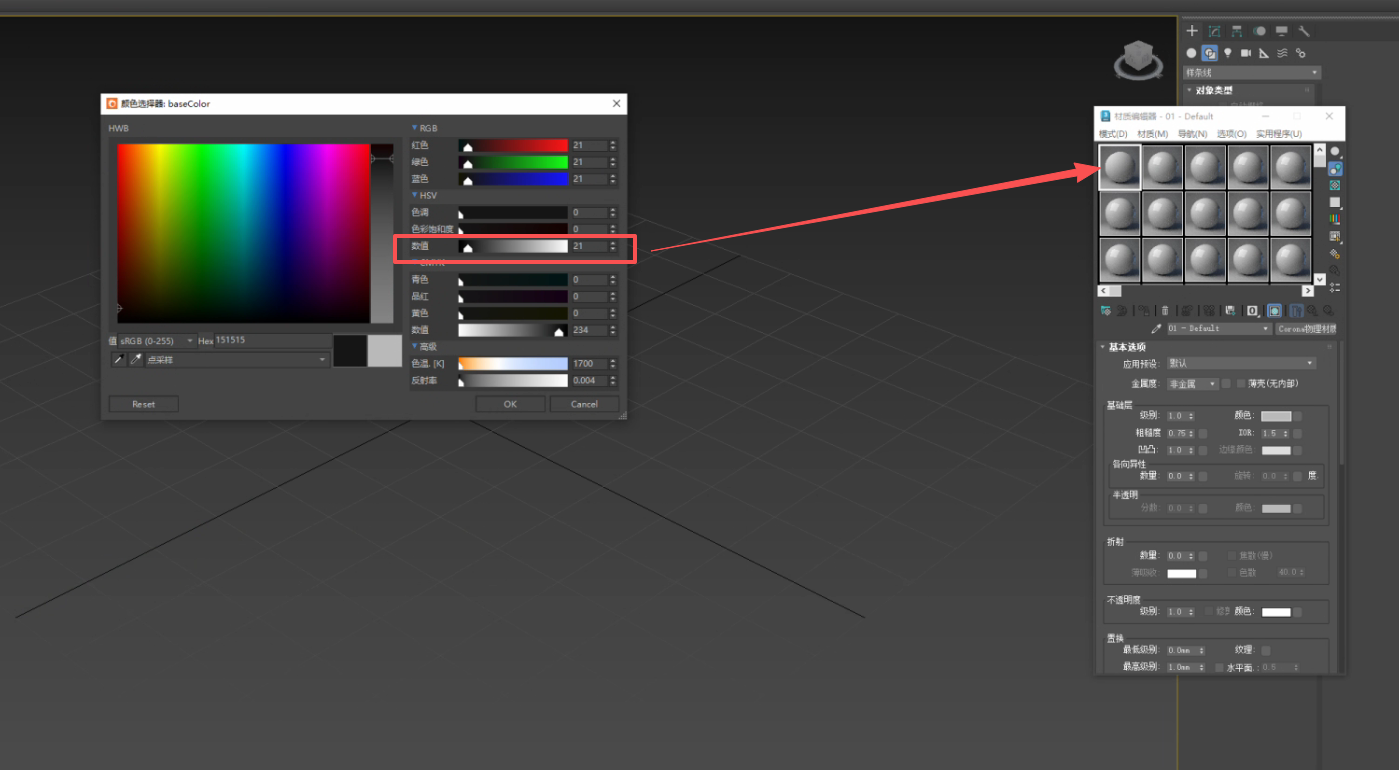The height and width of the screenshot is (770, 1399).
Task: Open the 选项(O) menu
Action: (x=1231, y=134)
